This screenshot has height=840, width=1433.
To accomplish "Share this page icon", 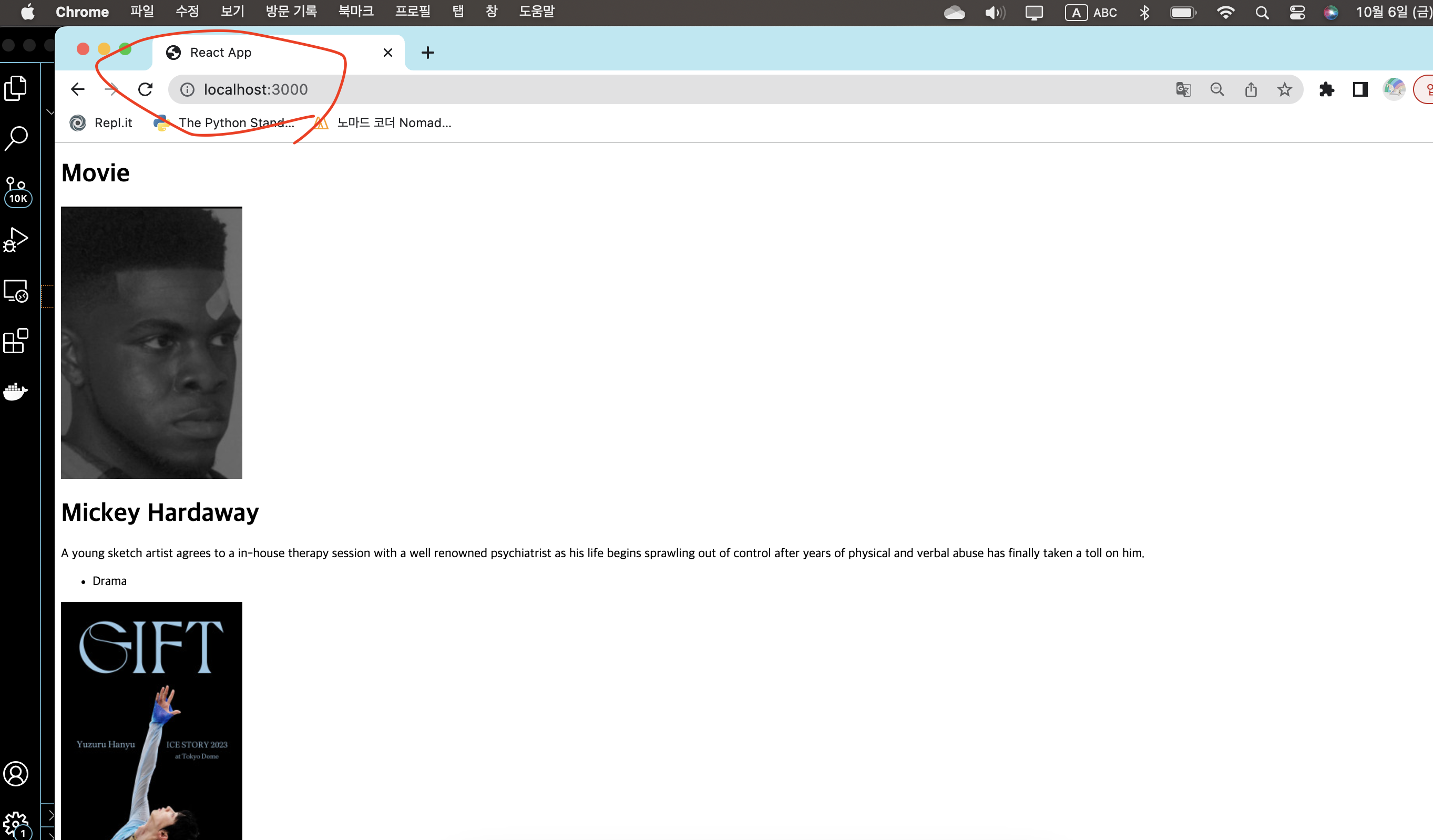I will click(x=1251, y=89).
